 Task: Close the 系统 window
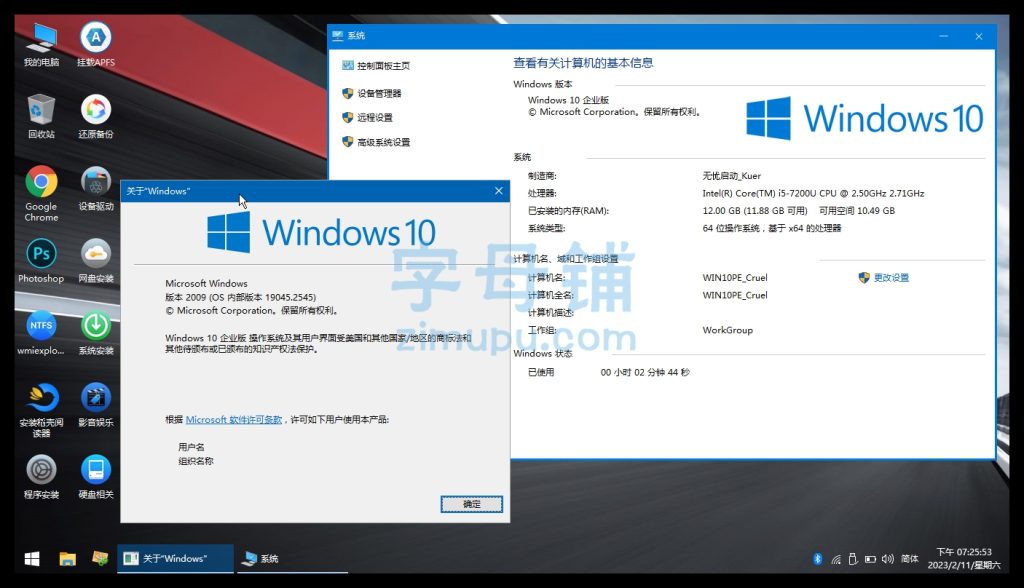point(978,36)
